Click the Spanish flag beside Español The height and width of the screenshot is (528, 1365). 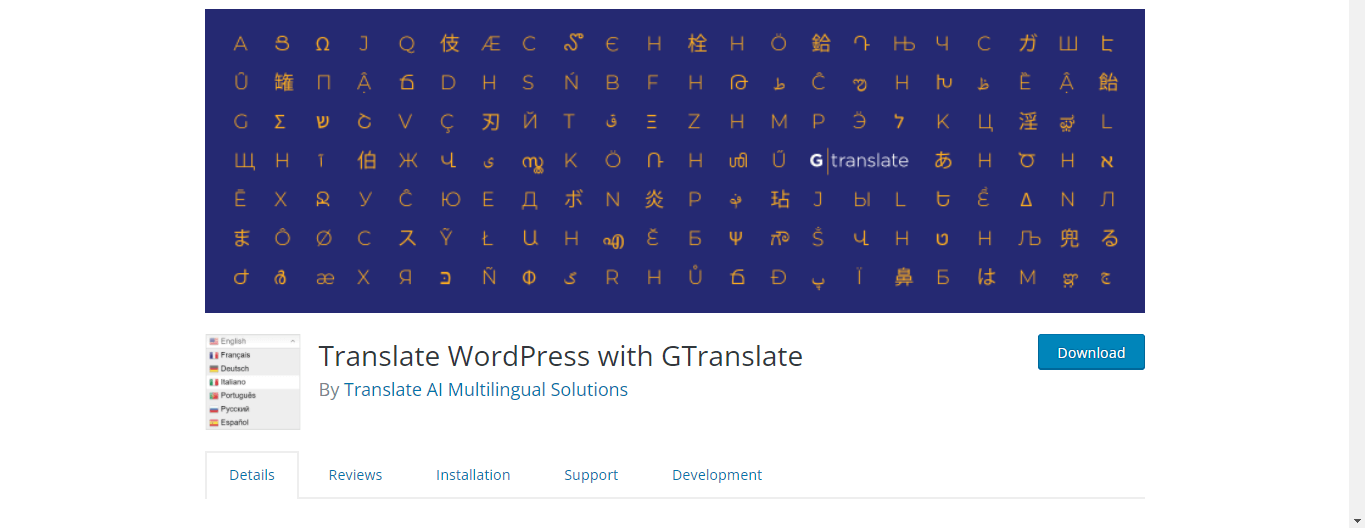coord(213,423)
